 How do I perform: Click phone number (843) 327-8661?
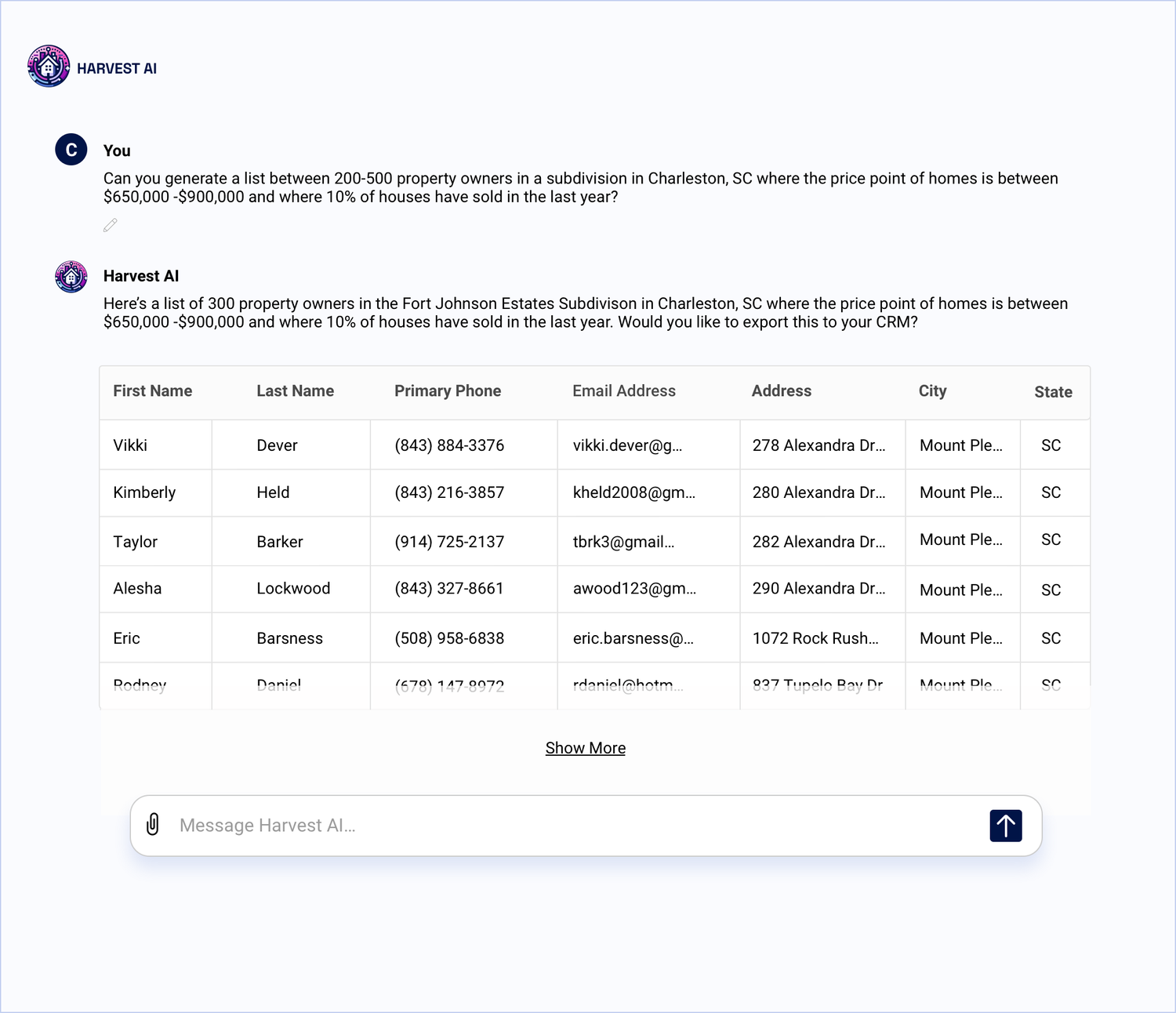pos(449,588)
